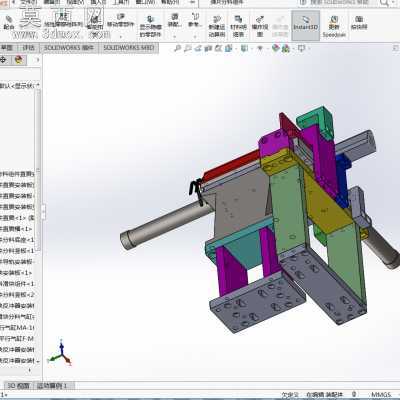This screenshot has height=400, width=400.
Task: Open Linear Component Pattern tool
Action: (x=64, y=21)
